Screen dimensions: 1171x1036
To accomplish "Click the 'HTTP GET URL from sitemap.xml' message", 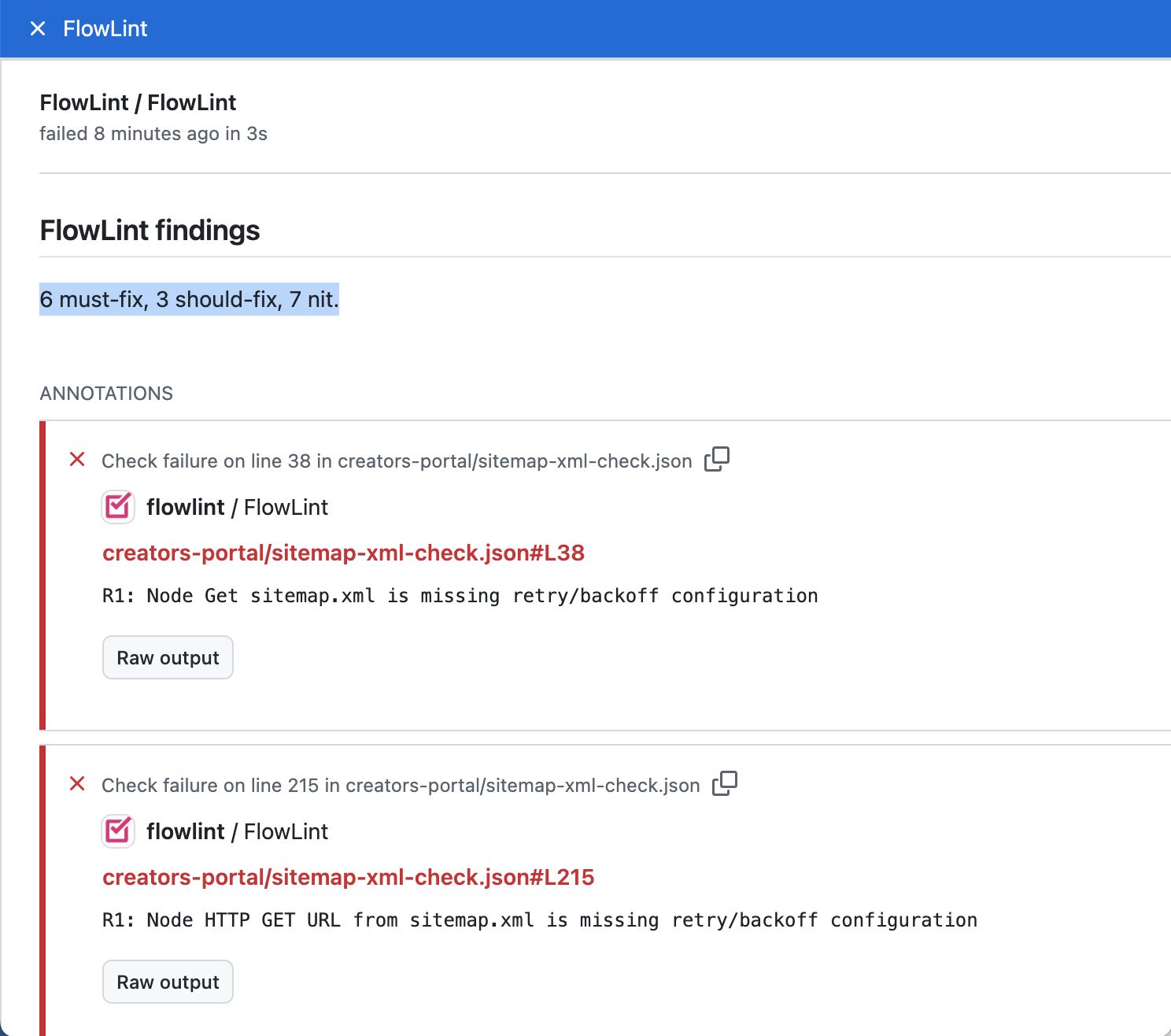I will tap(539, 920).
